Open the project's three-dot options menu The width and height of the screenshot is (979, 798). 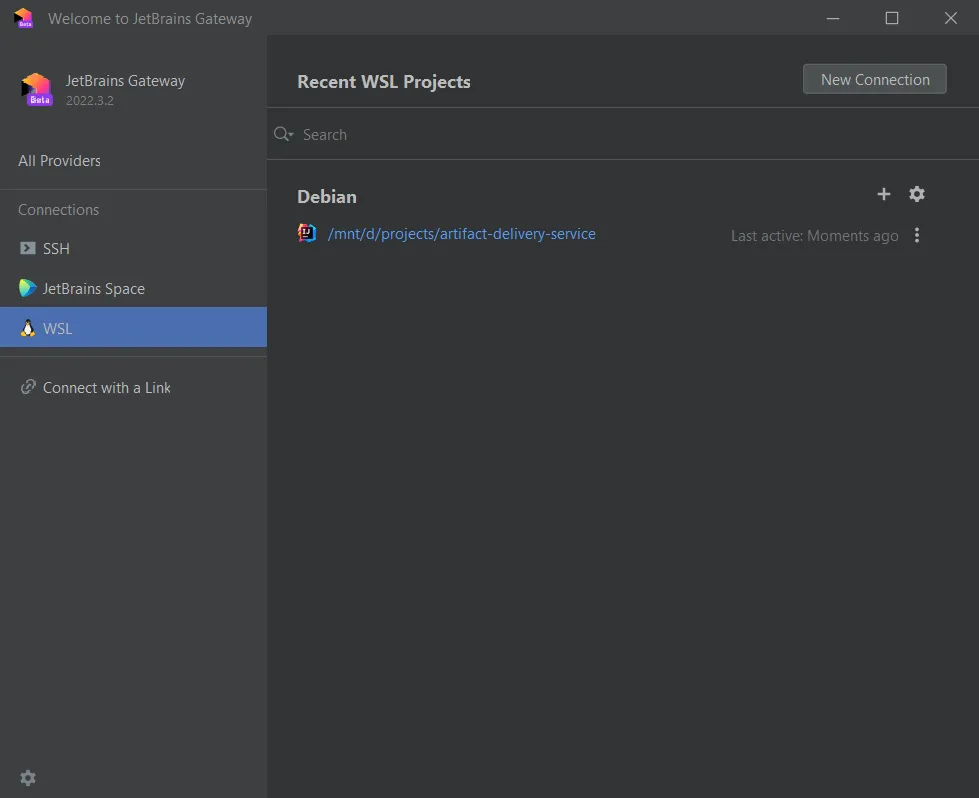coord(917,236)
